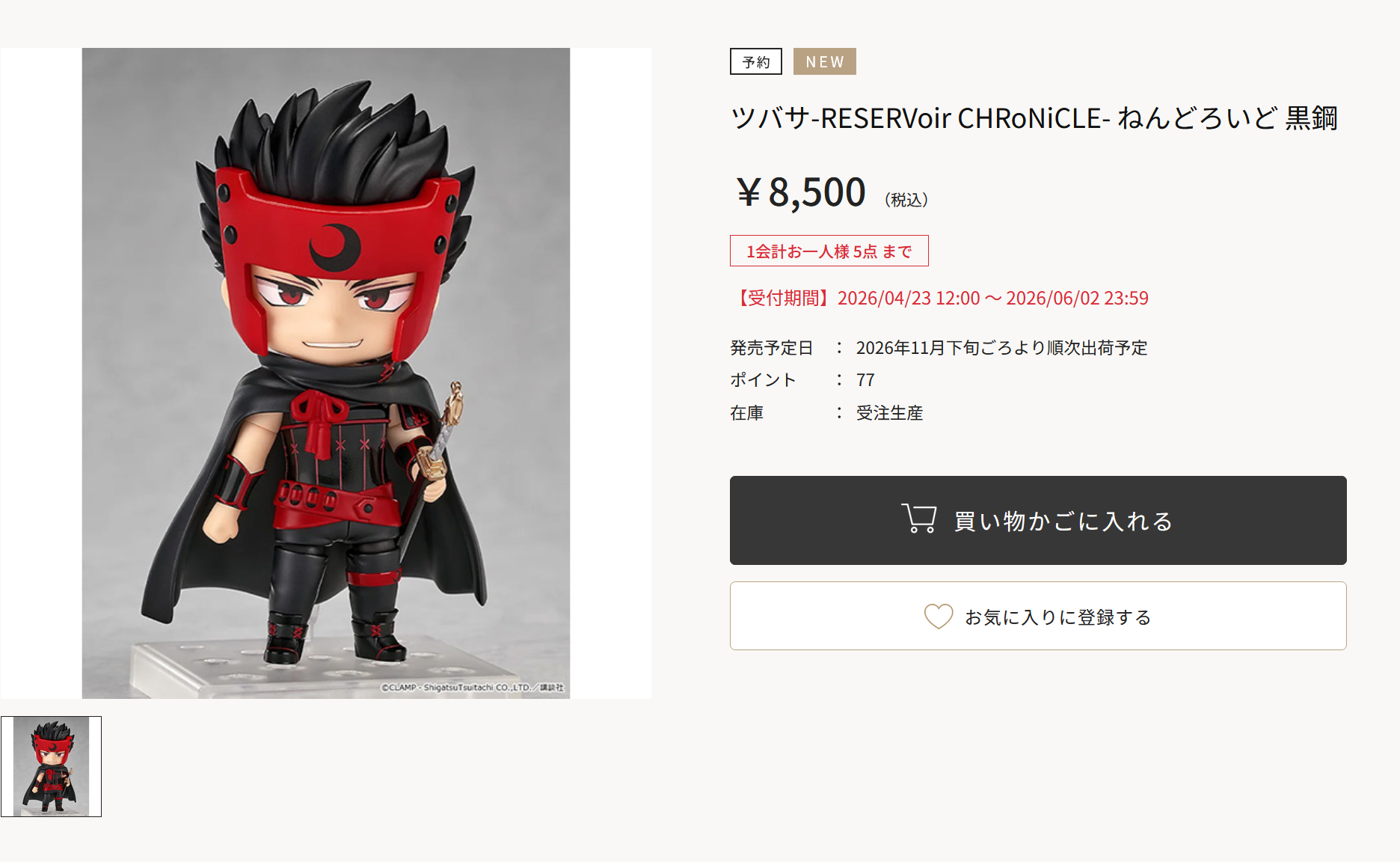Select the Kurogane figure thumbnail
Image resolution: width=1400 pixels, height=862 pixels.
[x=52, y=766]
